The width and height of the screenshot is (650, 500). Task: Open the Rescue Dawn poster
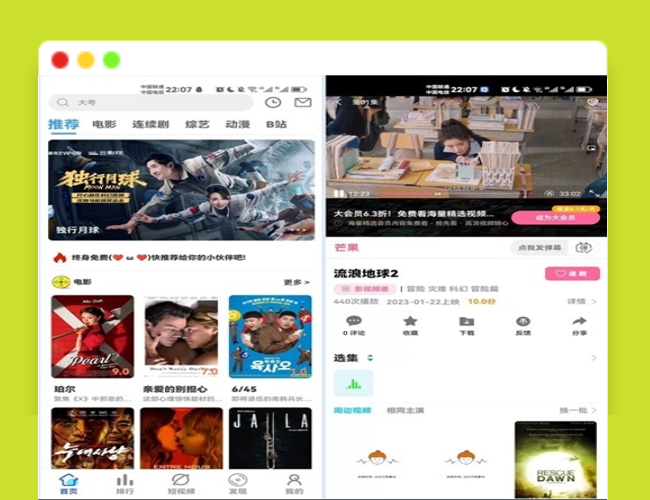click(x=555, y=459)
